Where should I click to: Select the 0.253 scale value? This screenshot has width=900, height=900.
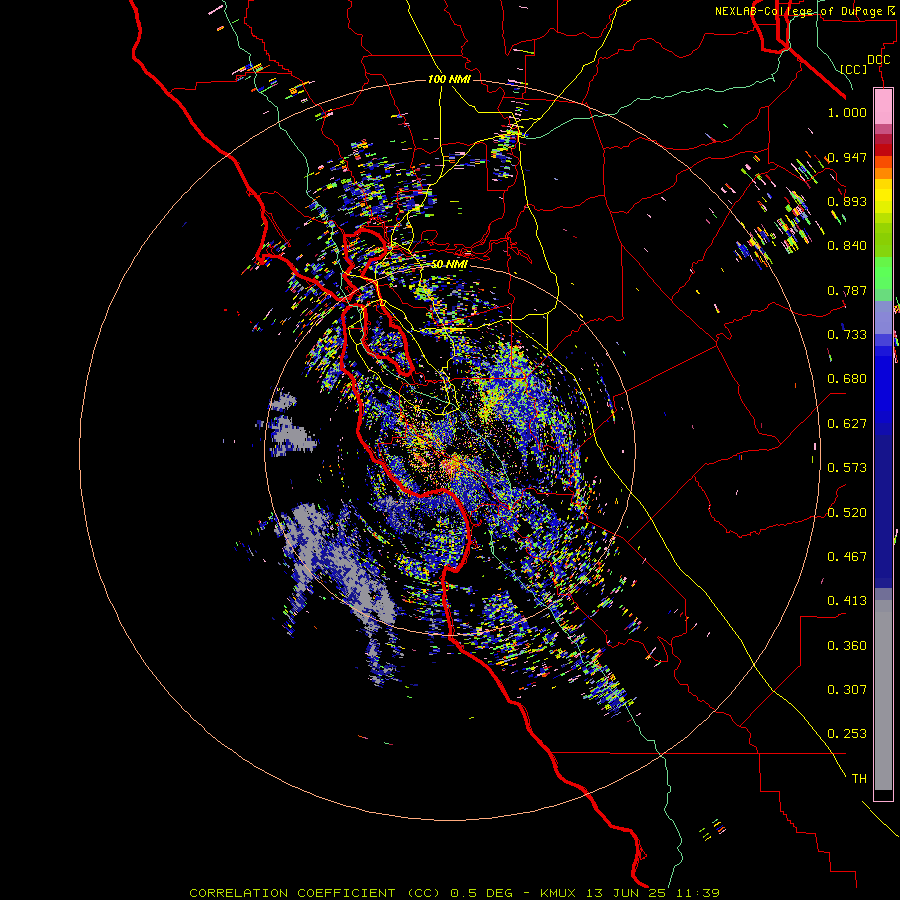pyautogui.click(x=847, y=734)
